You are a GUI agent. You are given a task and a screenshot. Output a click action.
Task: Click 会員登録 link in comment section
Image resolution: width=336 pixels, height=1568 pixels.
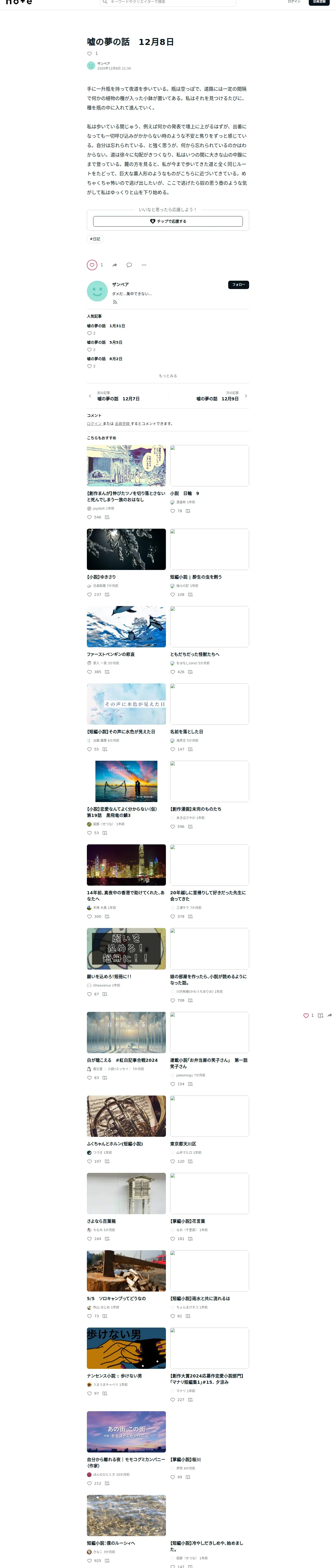point(122,424)
